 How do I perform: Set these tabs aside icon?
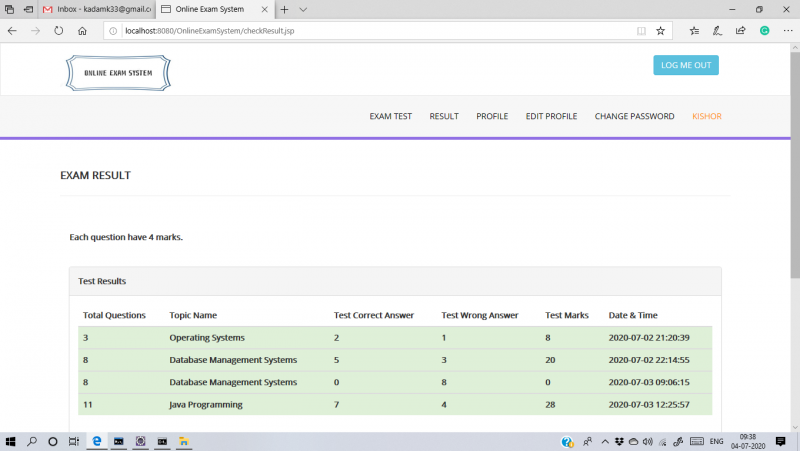29,9
